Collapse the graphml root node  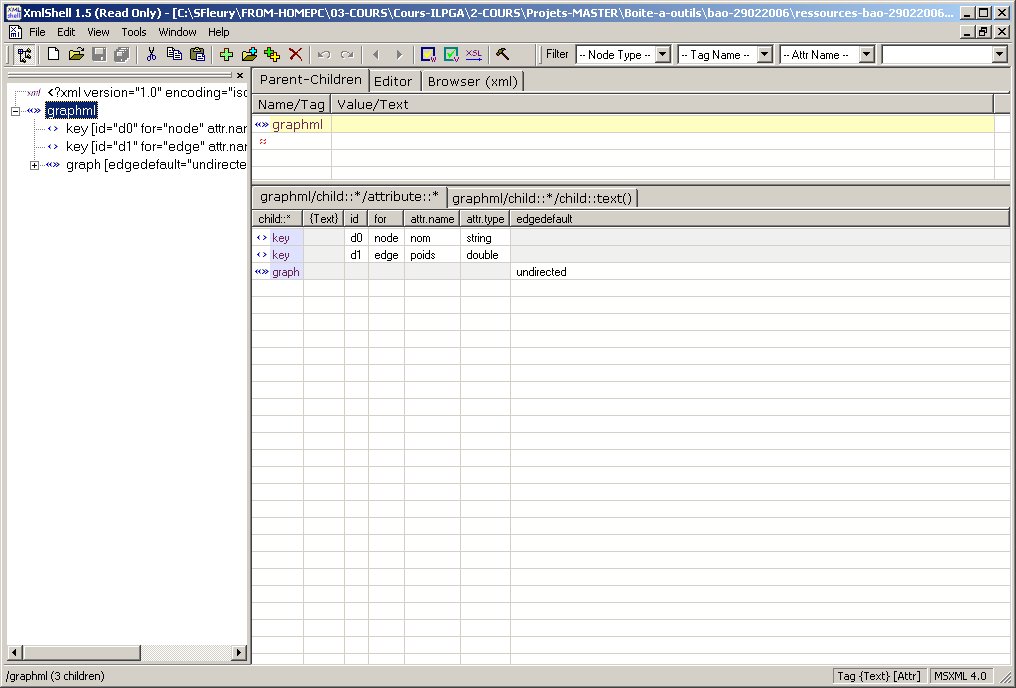[x=15, y=111]
